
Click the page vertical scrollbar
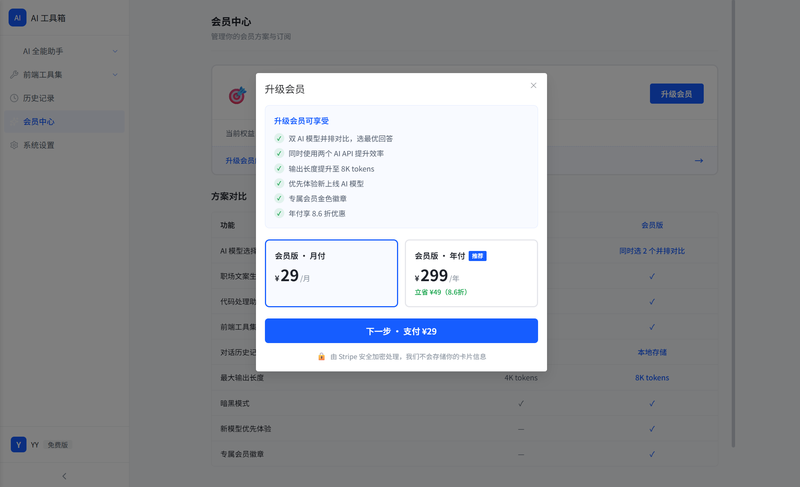tap(733, 223)
